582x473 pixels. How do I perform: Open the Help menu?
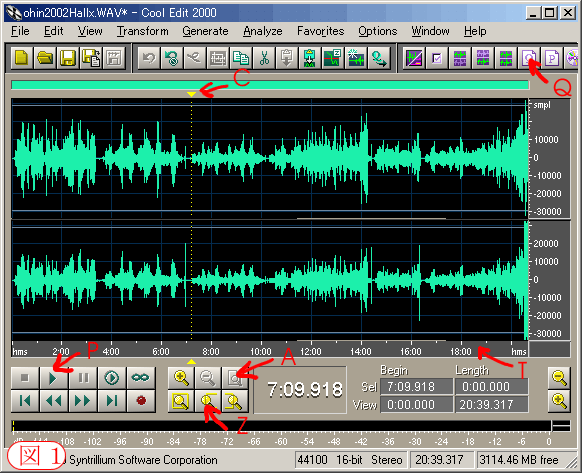[x=475, y=31]
